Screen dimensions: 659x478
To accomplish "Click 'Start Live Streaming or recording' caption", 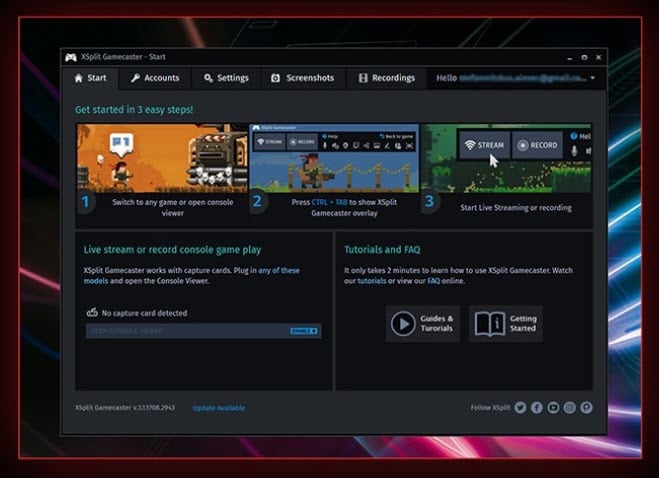I will tap(516, 208).
